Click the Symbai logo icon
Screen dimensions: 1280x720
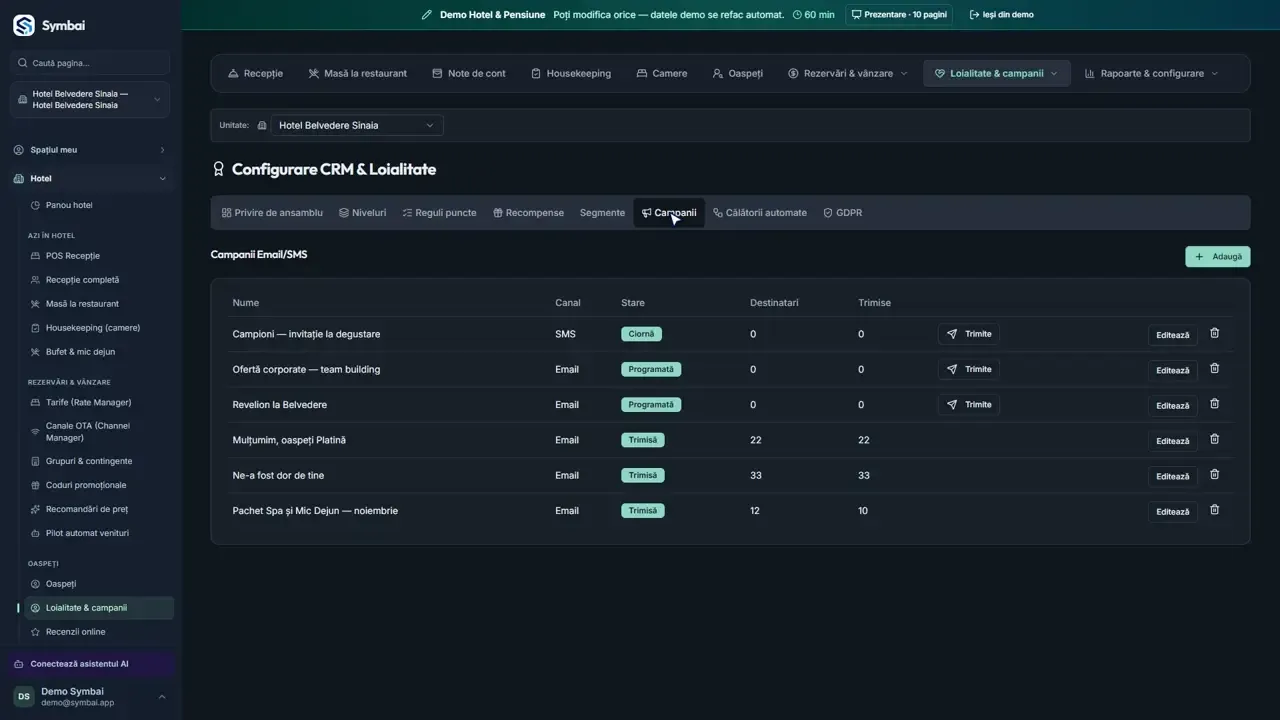pos(24,25)
